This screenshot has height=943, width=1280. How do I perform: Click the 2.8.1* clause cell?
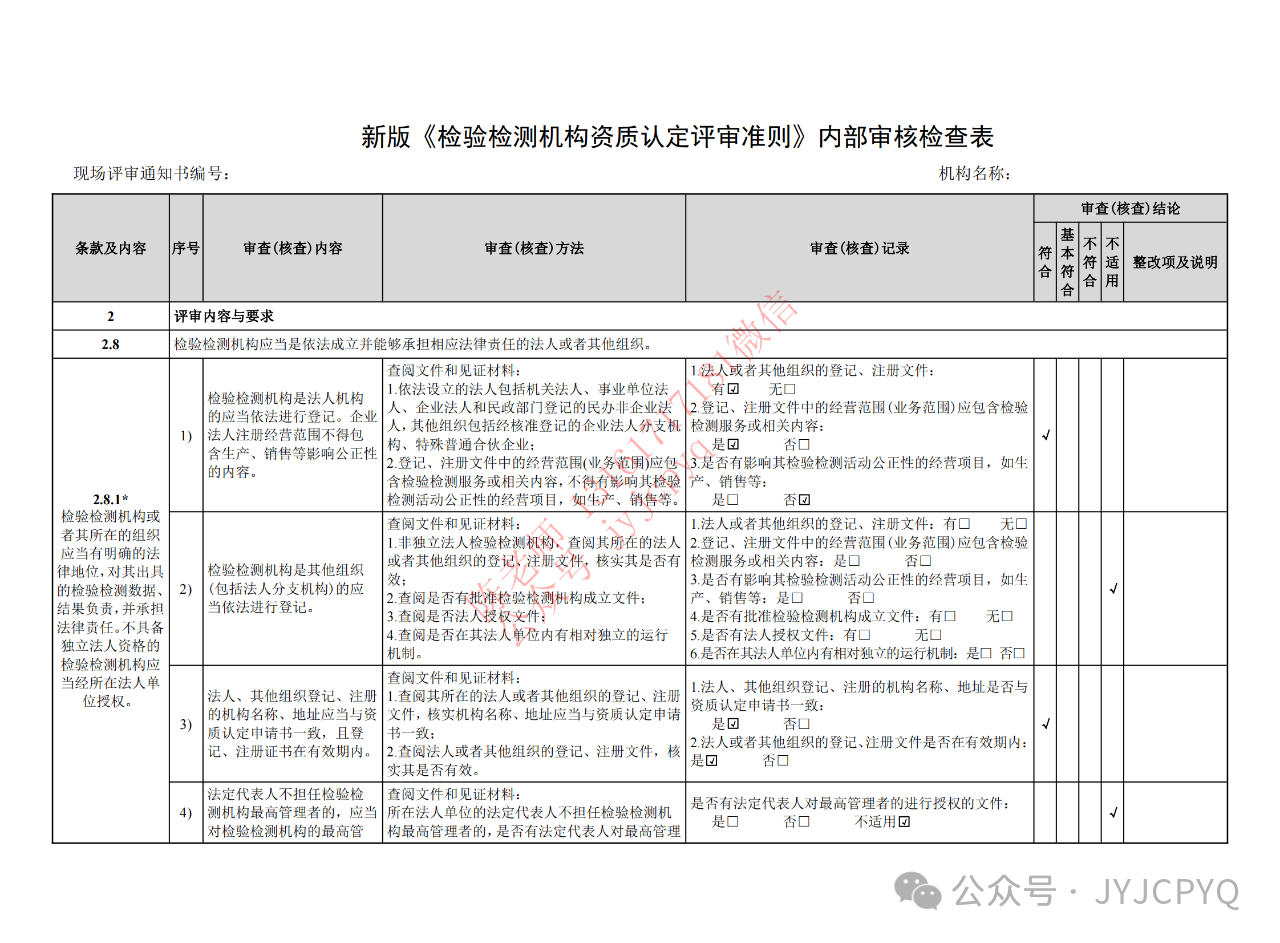tap(111, 600)
